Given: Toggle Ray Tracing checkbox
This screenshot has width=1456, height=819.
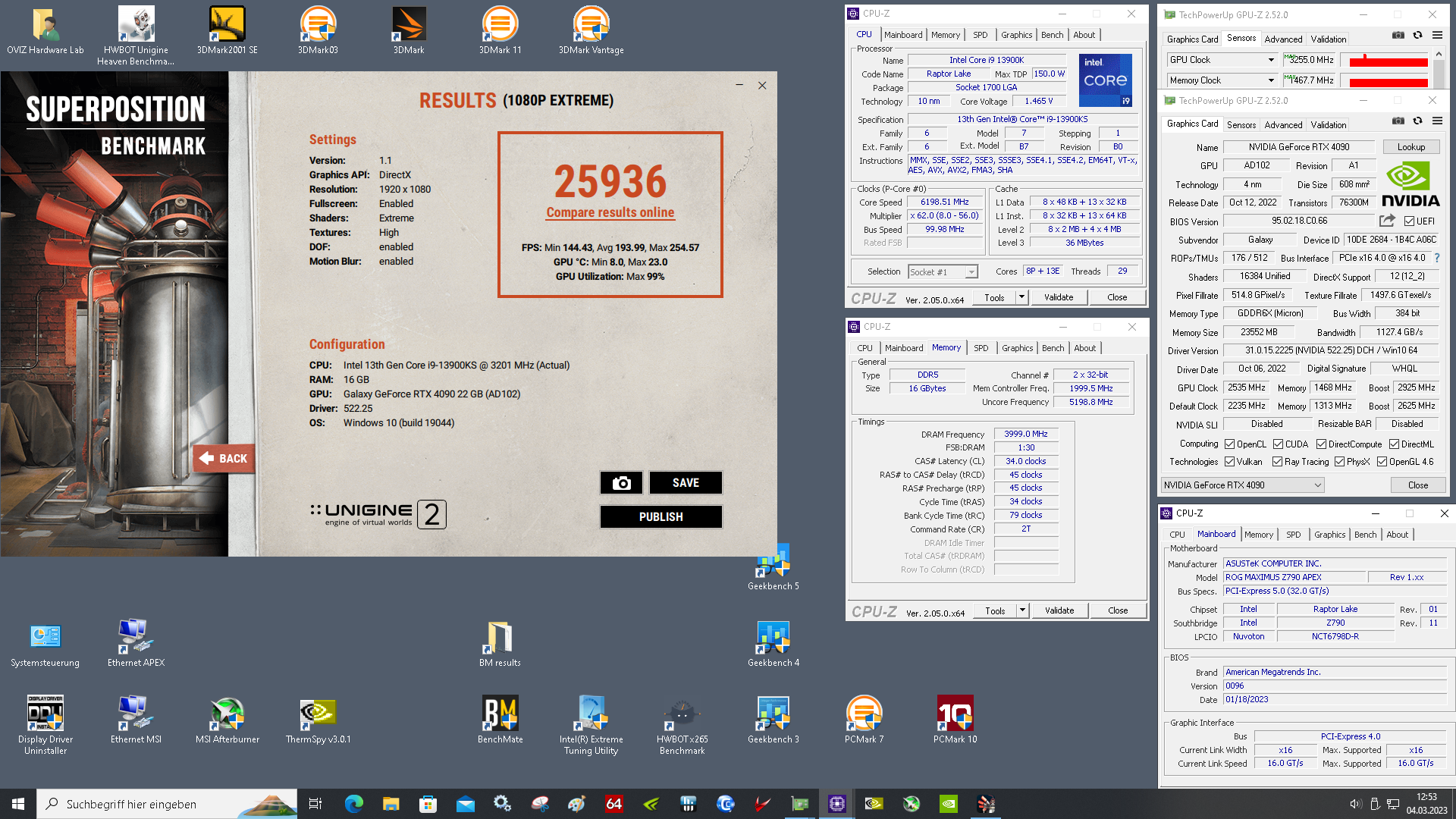Looking at the screenshot, I should 1277,462.
